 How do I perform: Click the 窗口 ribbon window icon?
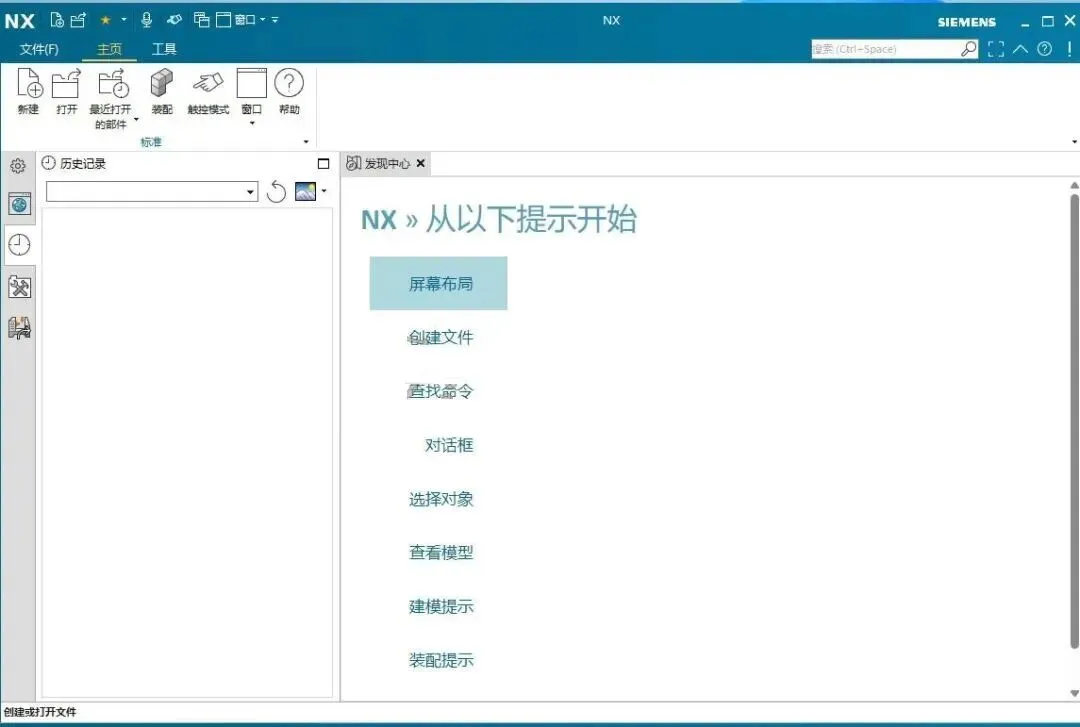pyautogui.click(x=251, y=84)
